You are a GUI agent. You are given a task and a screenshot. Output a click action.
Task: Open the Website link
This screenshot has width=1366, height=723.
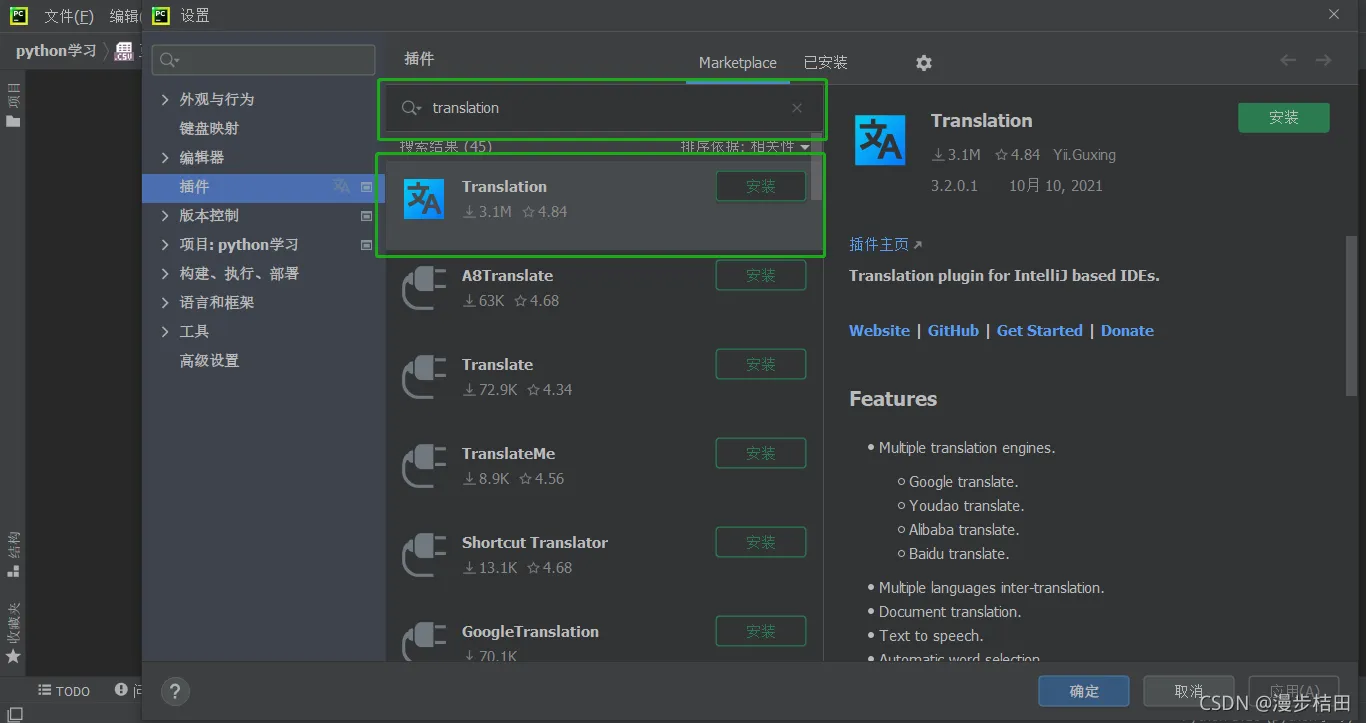point(879,330)
